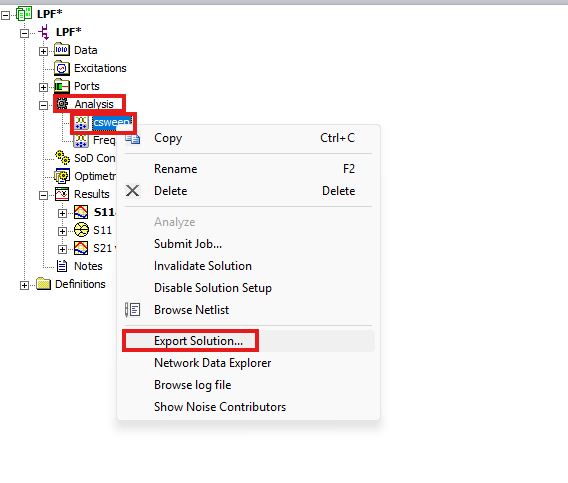Expand the Data tree node

pyautogui.click(x=43, y=51)
